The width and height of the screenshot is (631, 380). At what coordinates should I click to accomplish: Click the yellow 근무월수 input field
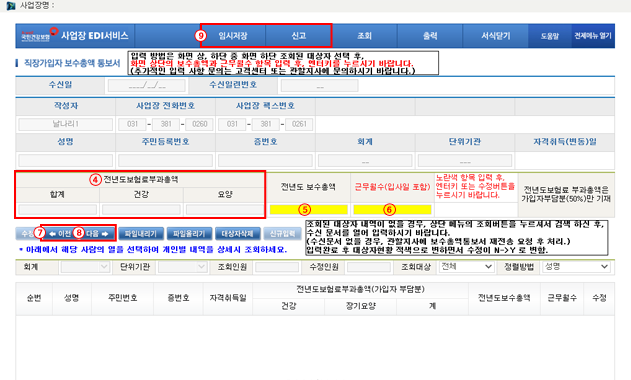[x=392, y=209]
